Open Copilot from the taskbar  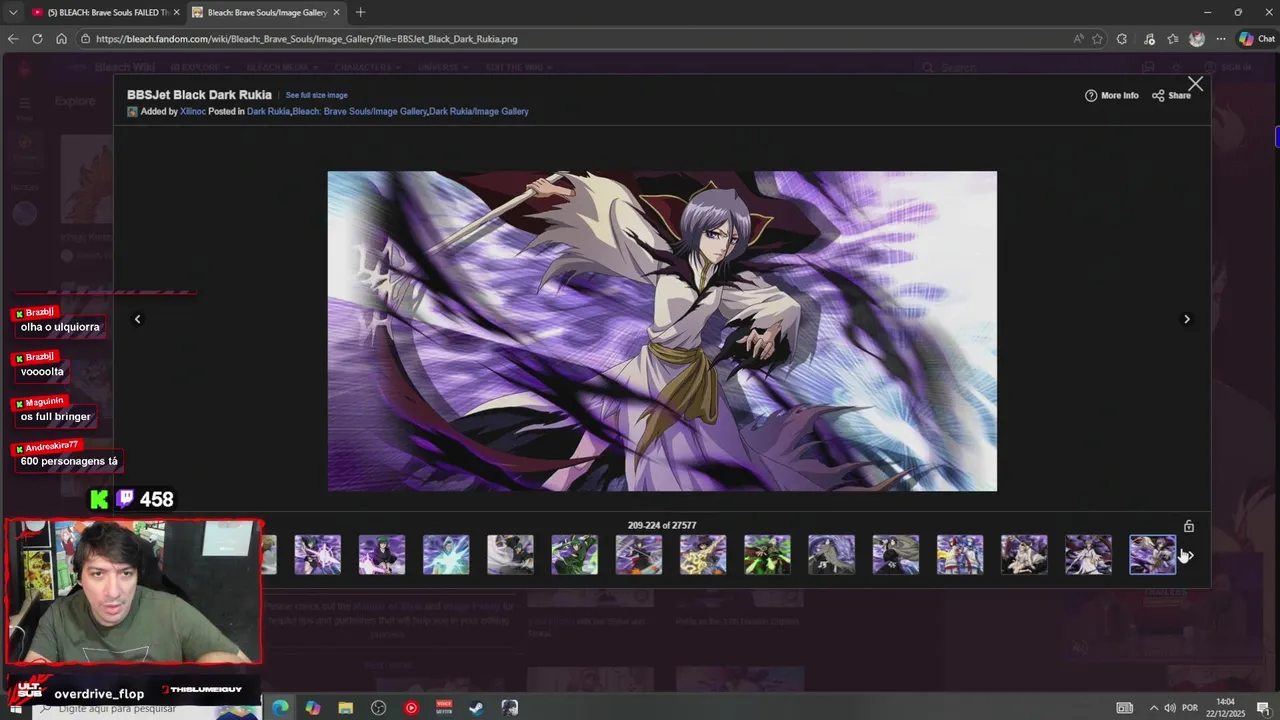tap(313, 708)
